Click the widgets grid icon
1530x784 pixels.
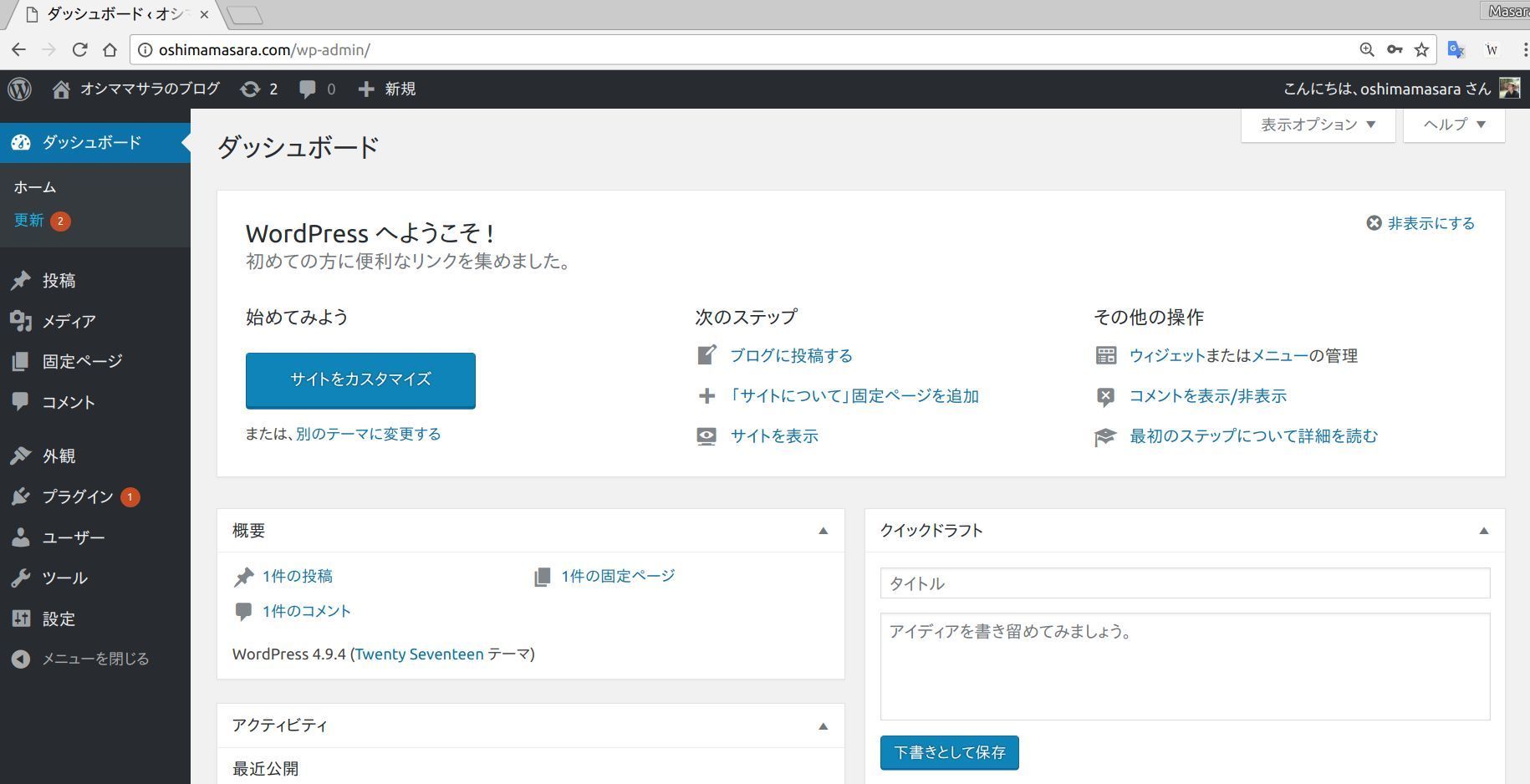[1106, 355]
